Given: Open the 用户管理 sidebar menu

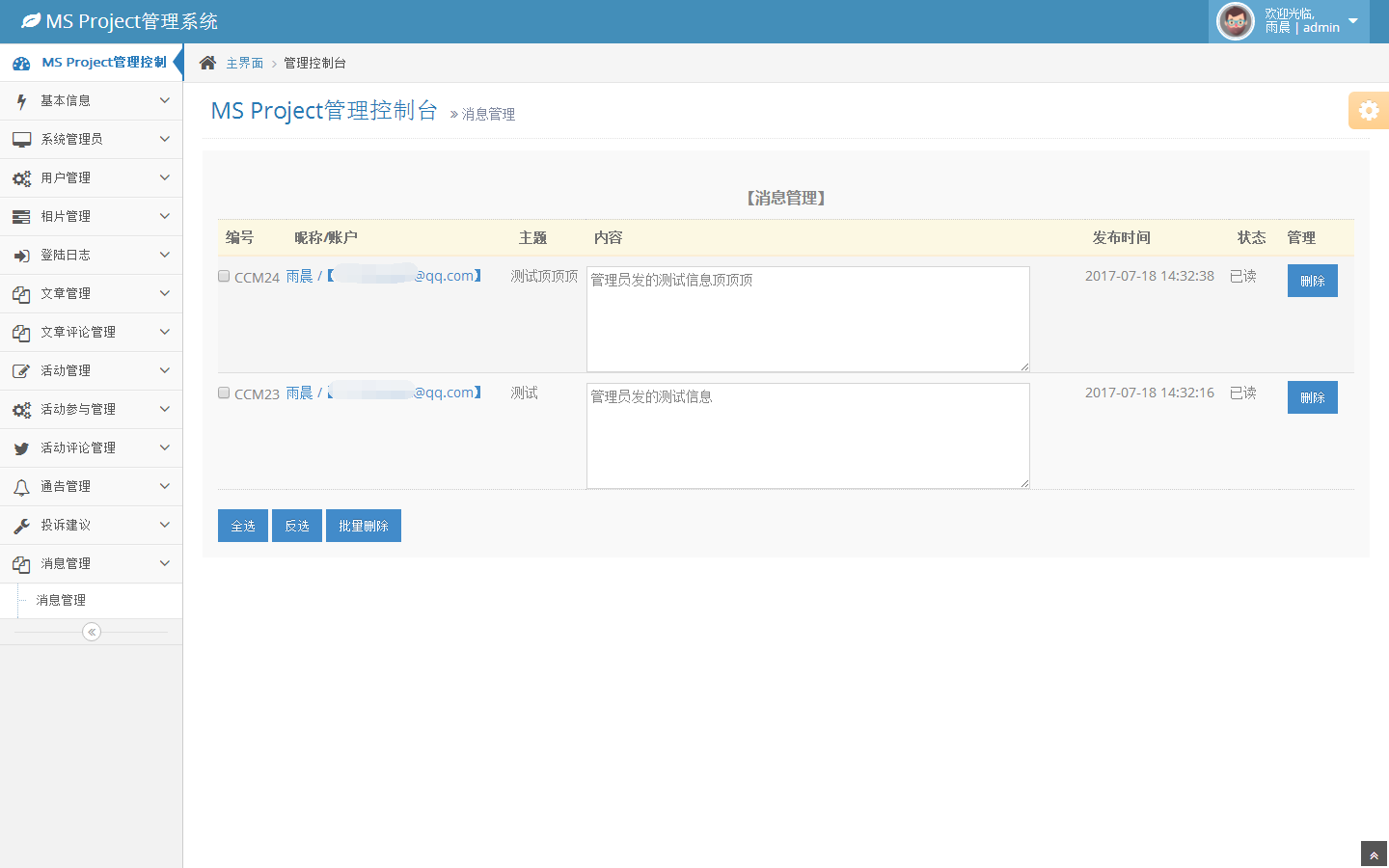Looking at the screenshot, I should pos(66,177).
